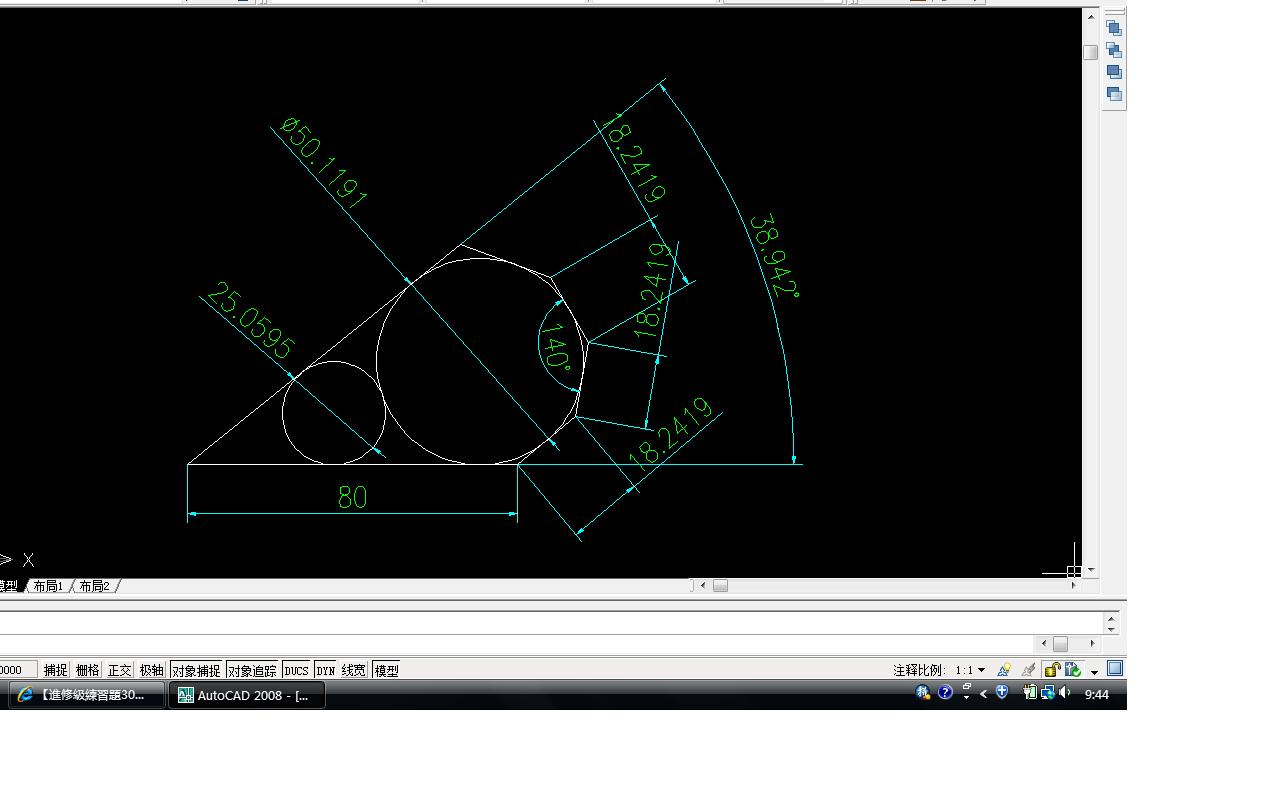This screenshot has height=800, width=1280.
Task: Click Send Under Objects draw order icon
Action: pyautogui.click(x=1114, y=94)
